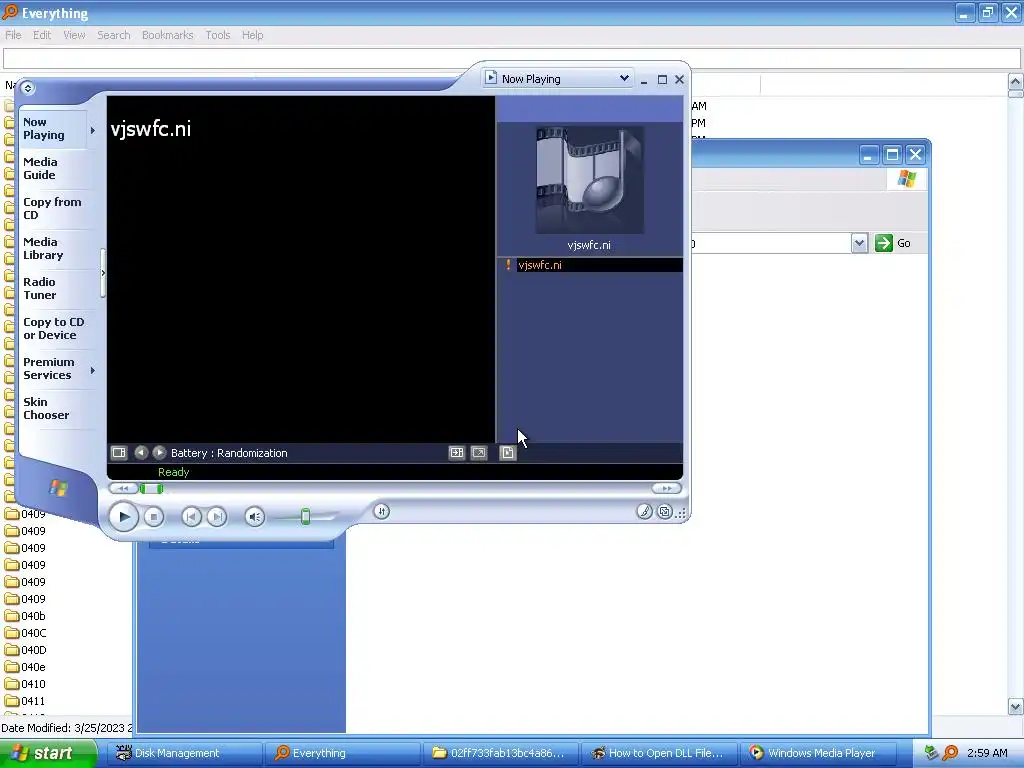Open Skin Chooser

pyautogui.click(x=46, y=408)
